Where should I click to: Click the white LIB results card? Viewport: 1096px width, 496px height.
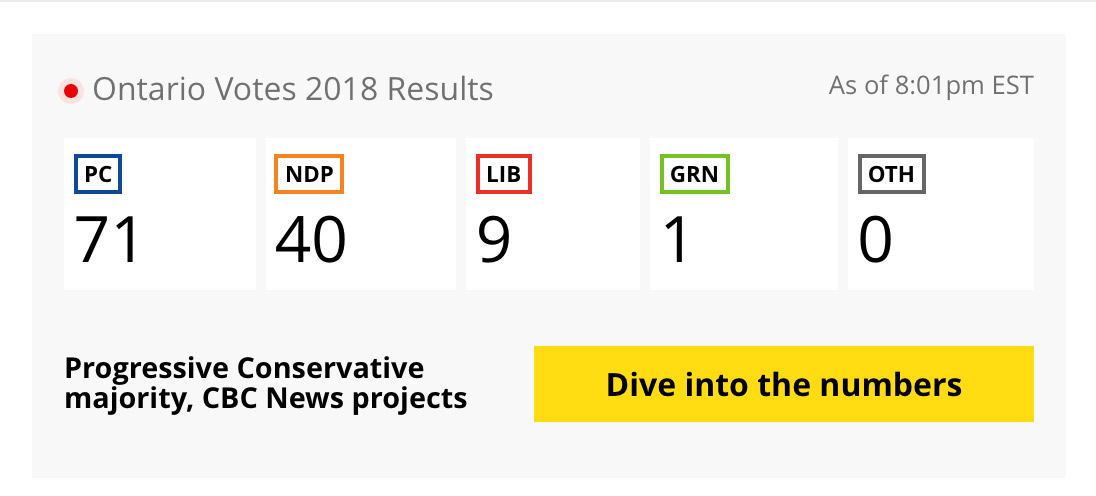tap(553, 214)
